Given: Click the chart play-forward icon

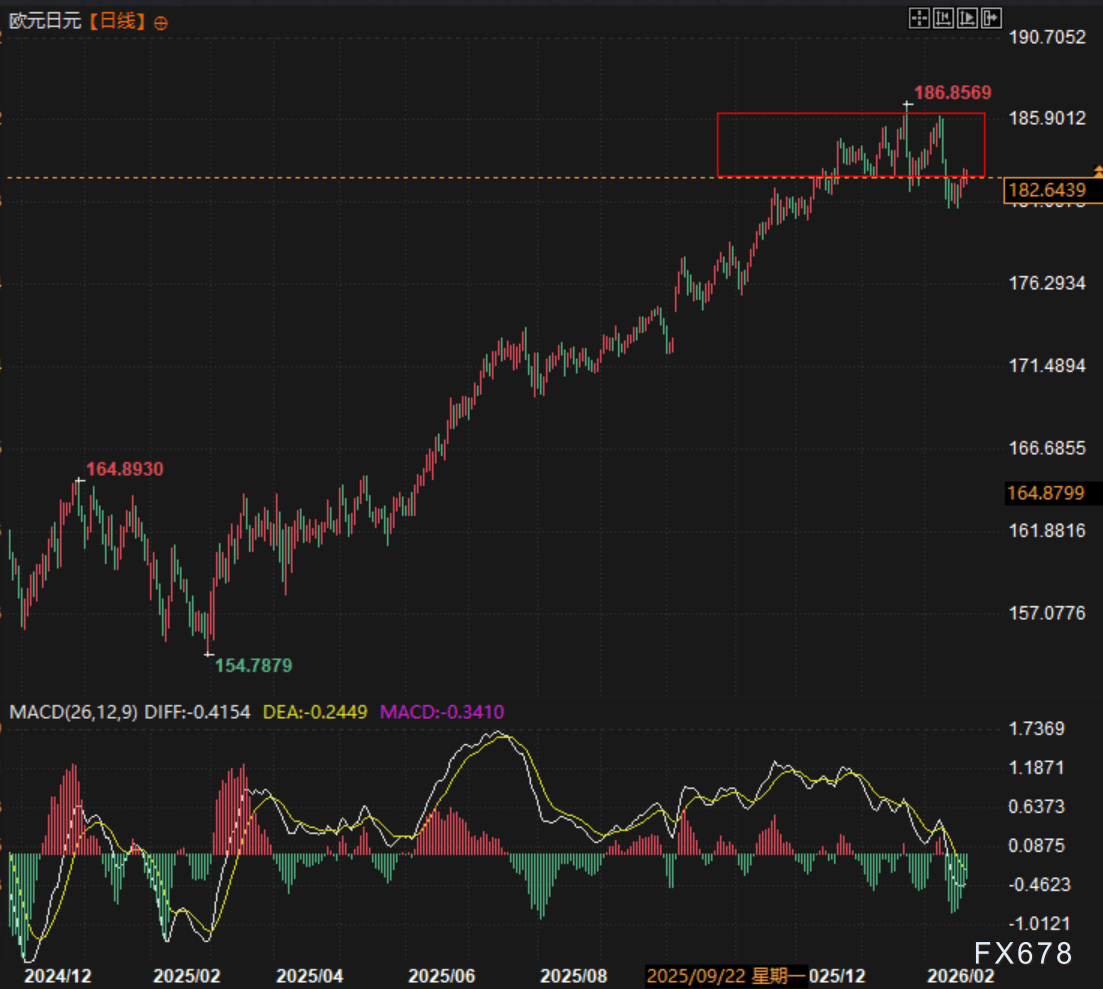Looking at the screenshot, I should tap(967, 17).
